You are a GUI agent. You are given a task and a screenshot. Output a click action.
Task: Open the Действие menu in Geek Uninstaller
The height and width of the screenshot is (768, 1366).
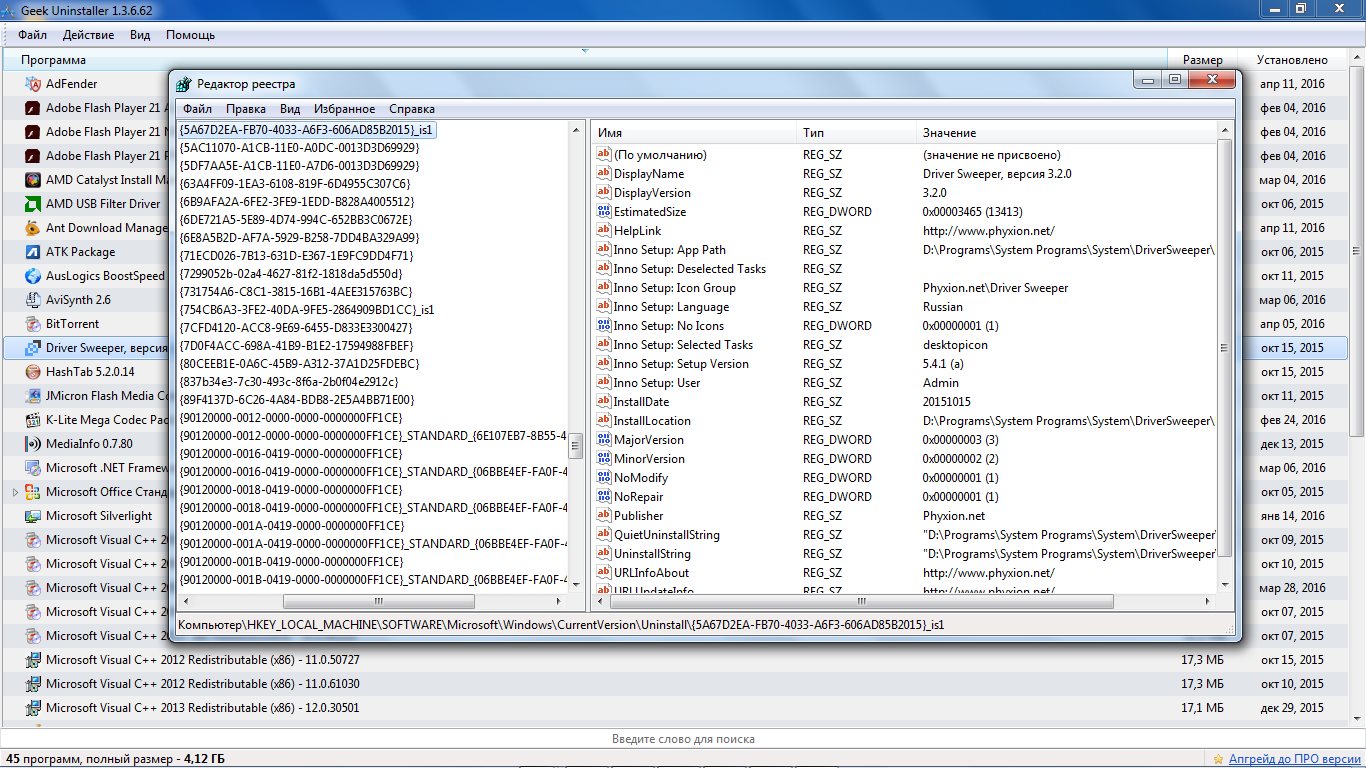point(88,35)
